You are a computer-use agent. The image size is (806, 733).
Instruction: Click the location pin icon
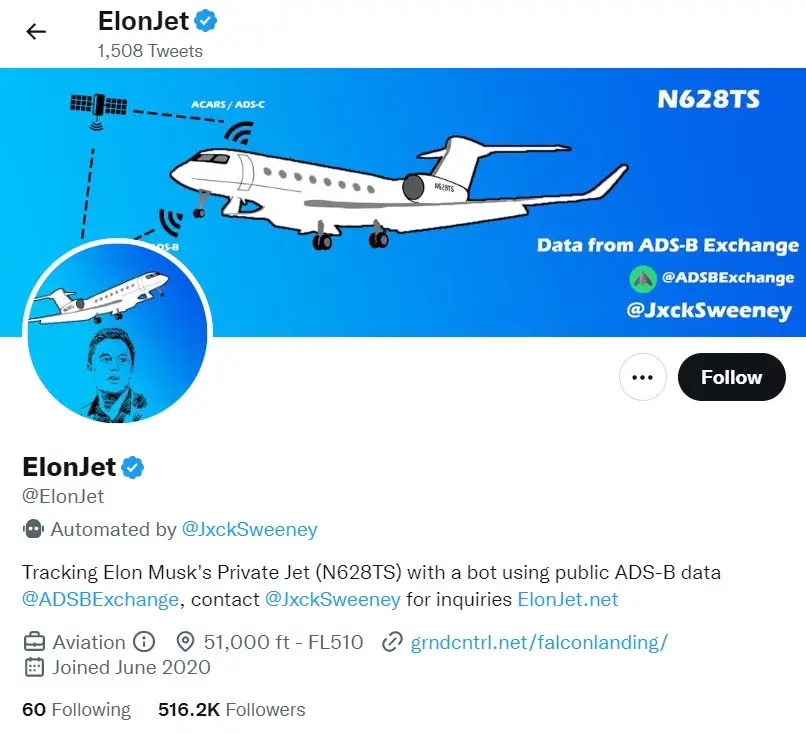185,642
